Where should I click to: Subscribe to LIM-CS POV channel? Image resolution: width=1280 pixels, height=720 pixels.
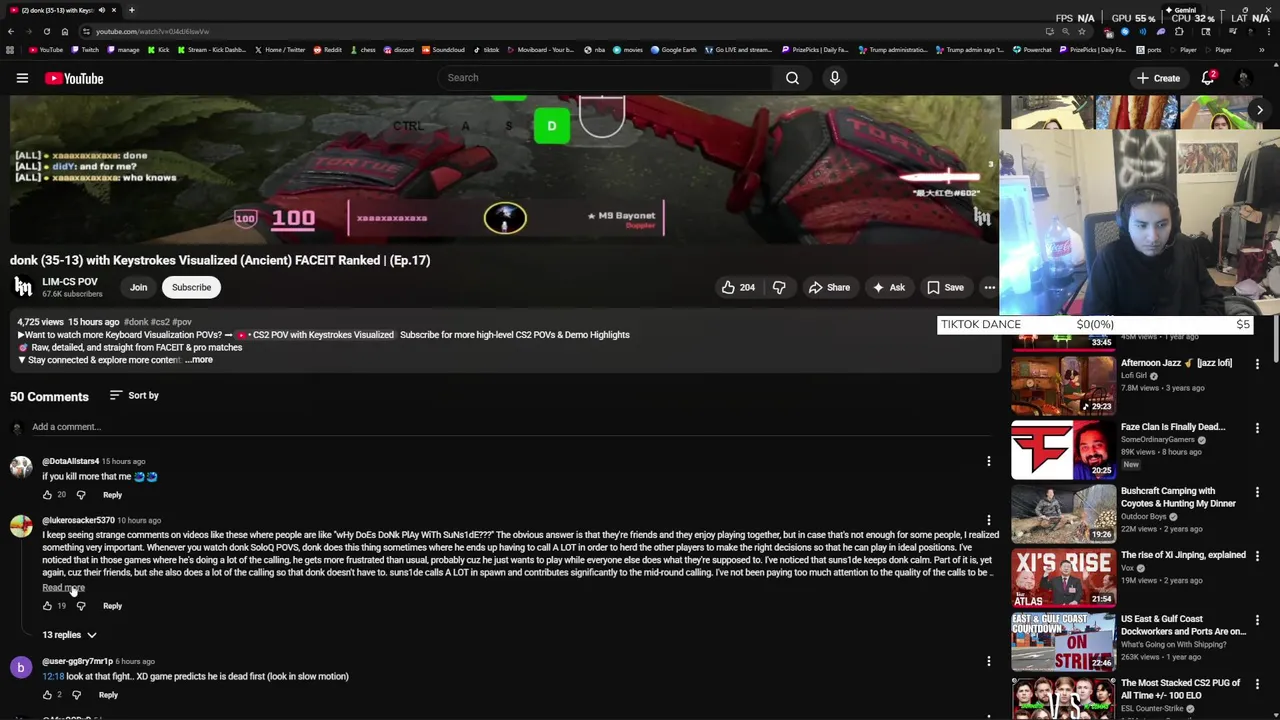pyautogui.click(x=191, y=288)
